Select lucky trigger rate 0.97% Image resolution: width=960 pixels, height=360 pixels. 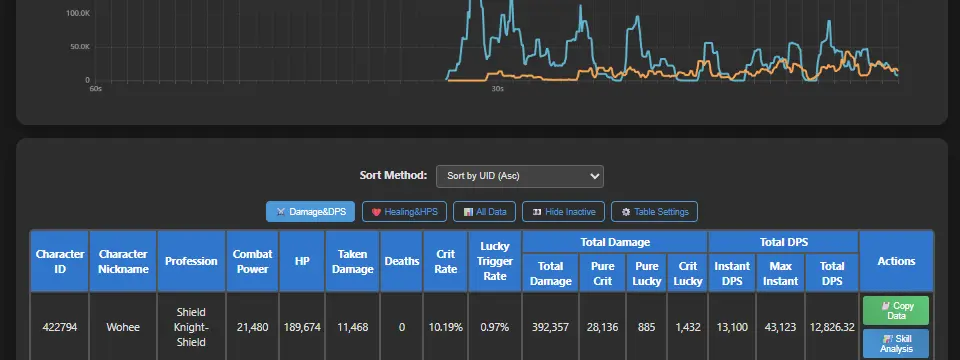(x=495, y=327)
